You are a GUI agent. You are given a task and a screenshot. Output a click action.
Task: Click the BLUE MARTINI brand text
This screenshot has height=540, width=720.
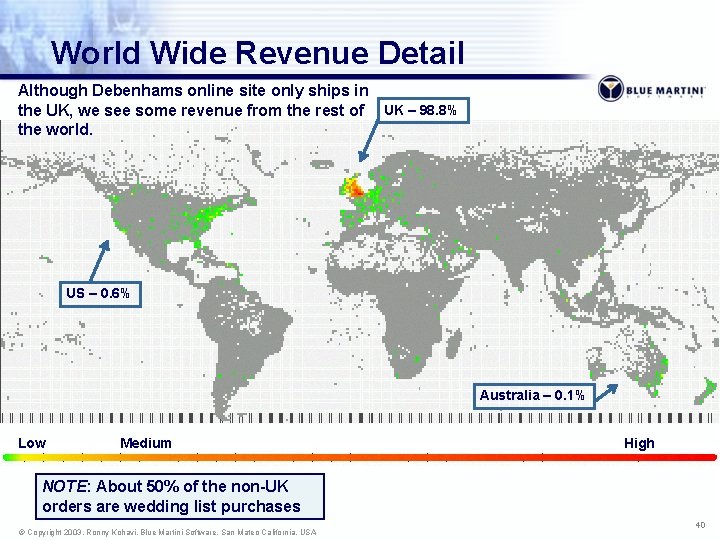coord(666,90)
